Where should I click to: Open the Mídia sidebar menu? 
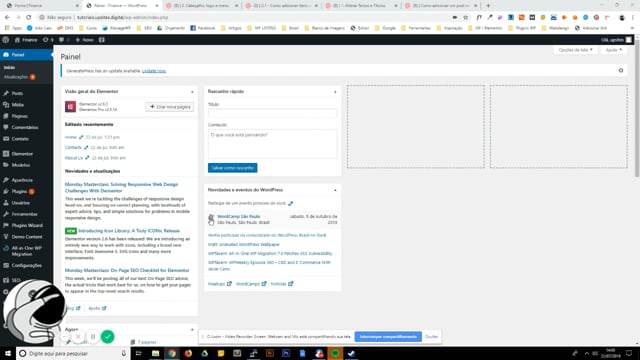pyautogui.click(x=18, y=105)
